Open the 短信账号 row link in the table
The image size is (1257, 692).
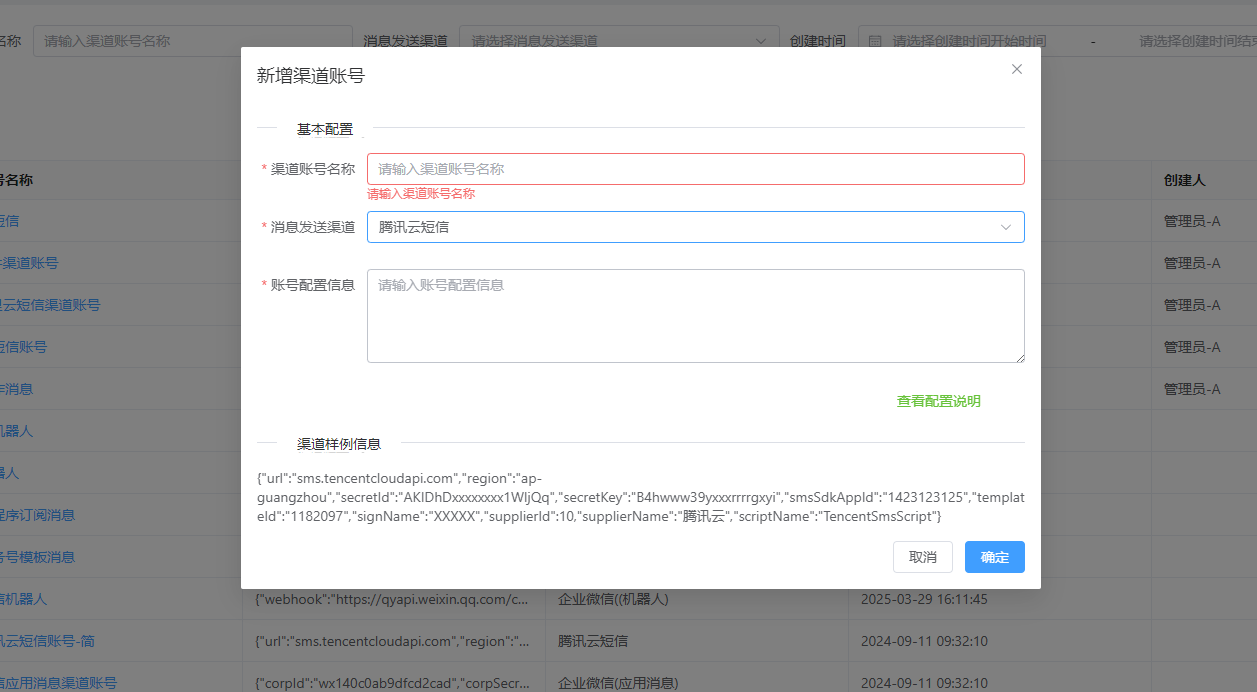click(23, 347)
